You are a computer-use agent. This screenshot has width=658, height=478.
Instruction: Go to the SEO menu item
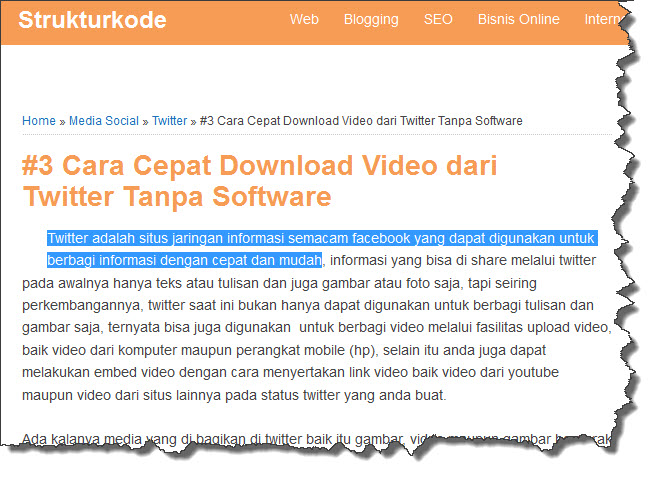pyautogui.click(x=438, y=19)
